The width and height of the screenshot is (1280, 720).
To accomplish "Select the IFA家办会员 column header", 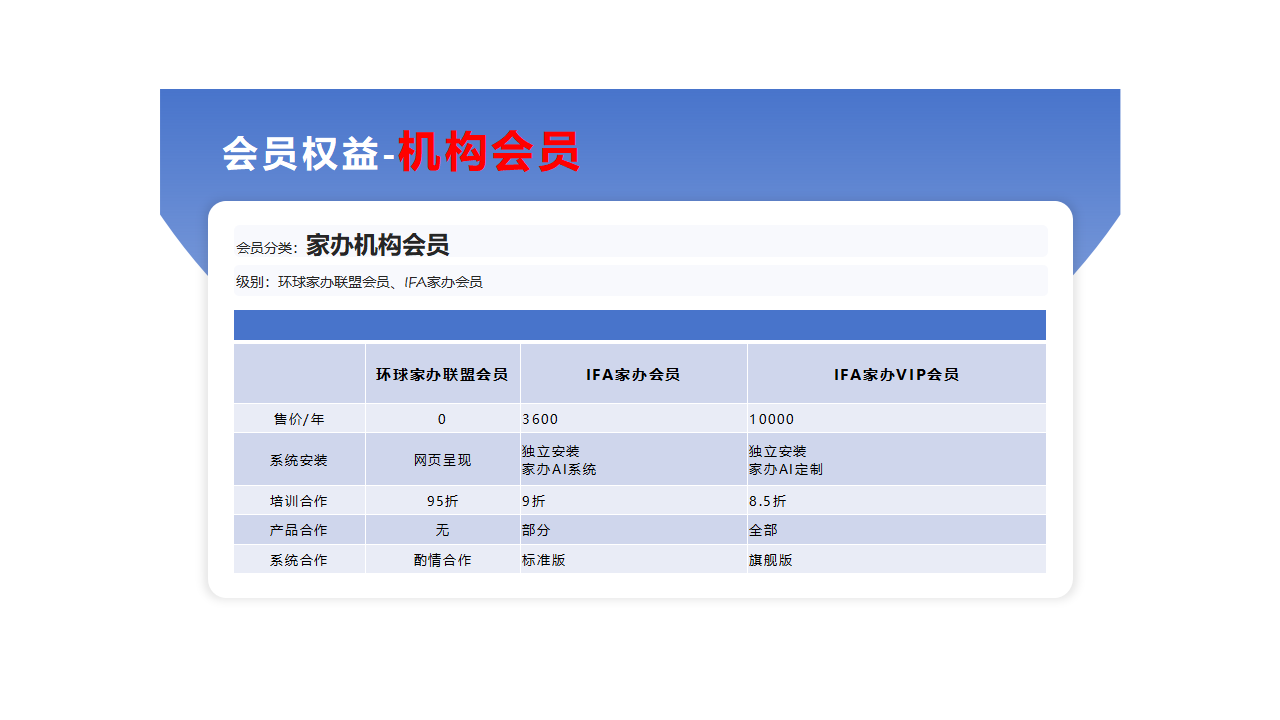I will (633, 374).
